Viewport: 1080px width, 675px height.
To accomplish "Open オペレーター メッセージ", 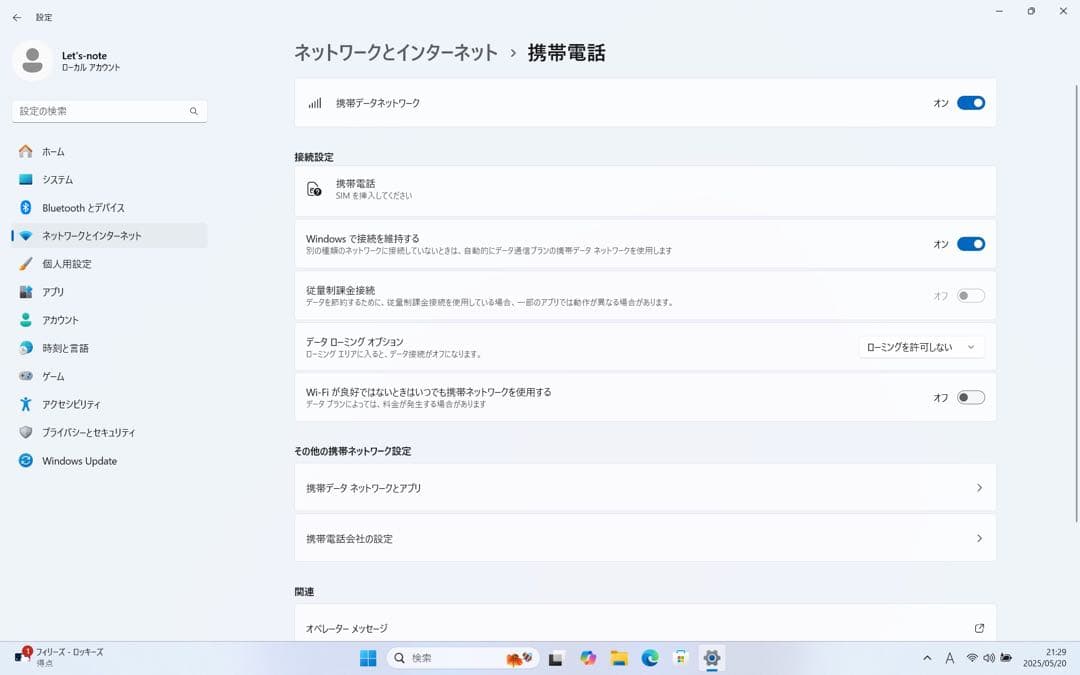I will coord(644,628).
